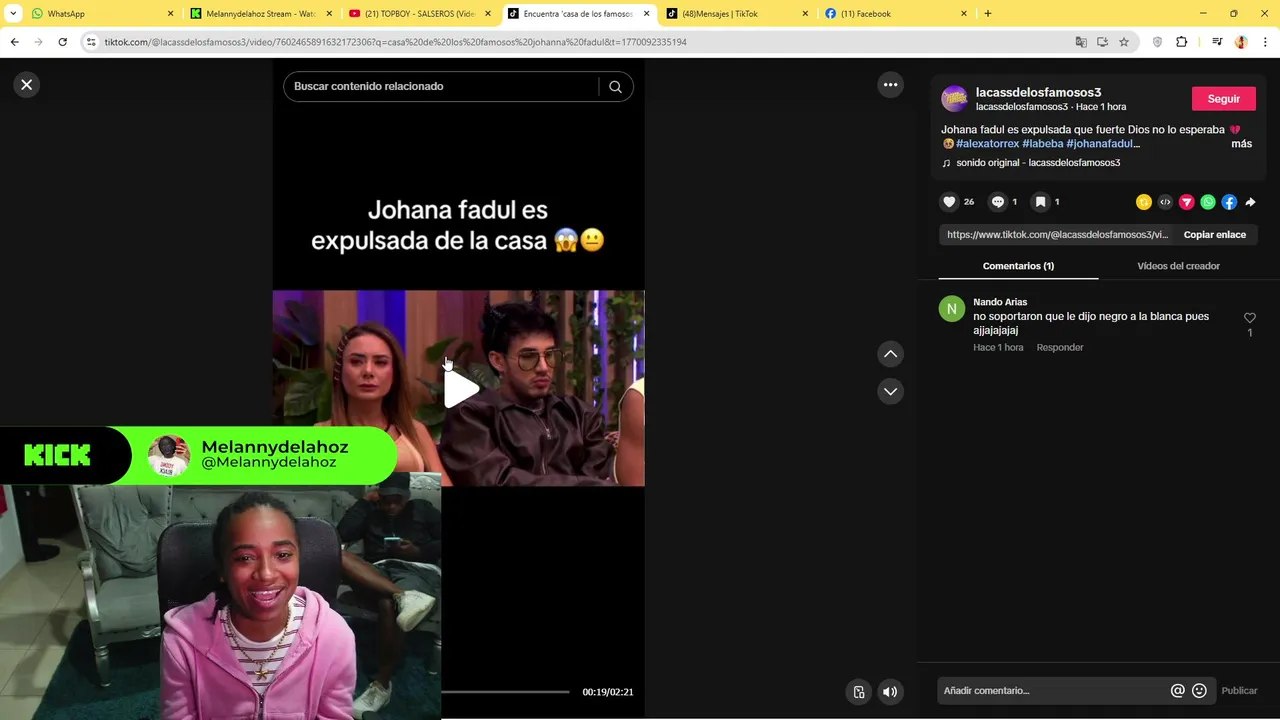The height and width of the screenshot is (720, 1280).
Task: Switch to Videos del creador tab
Action: pos(1178,266)
